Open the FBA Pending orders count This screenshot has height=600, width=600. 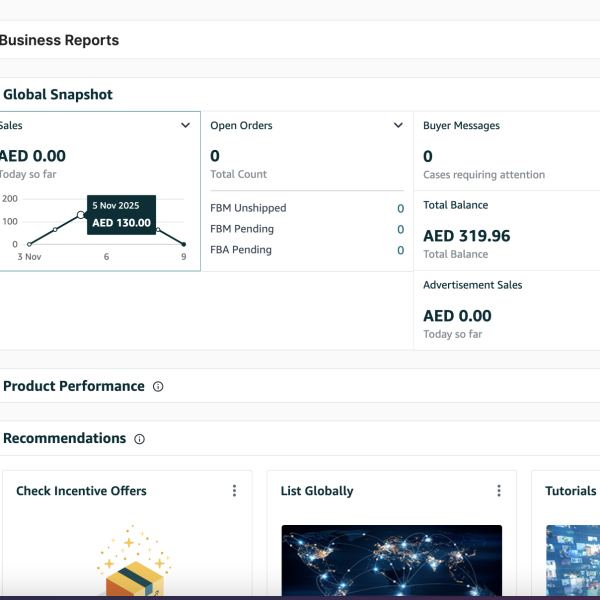(400, 250)
